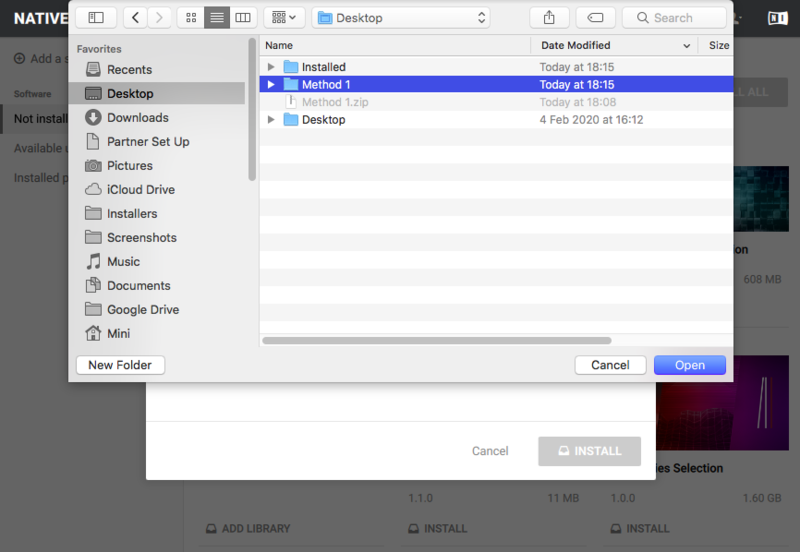
Task: Expand the Installed folder triangle
Action: [x=271, y=67]
